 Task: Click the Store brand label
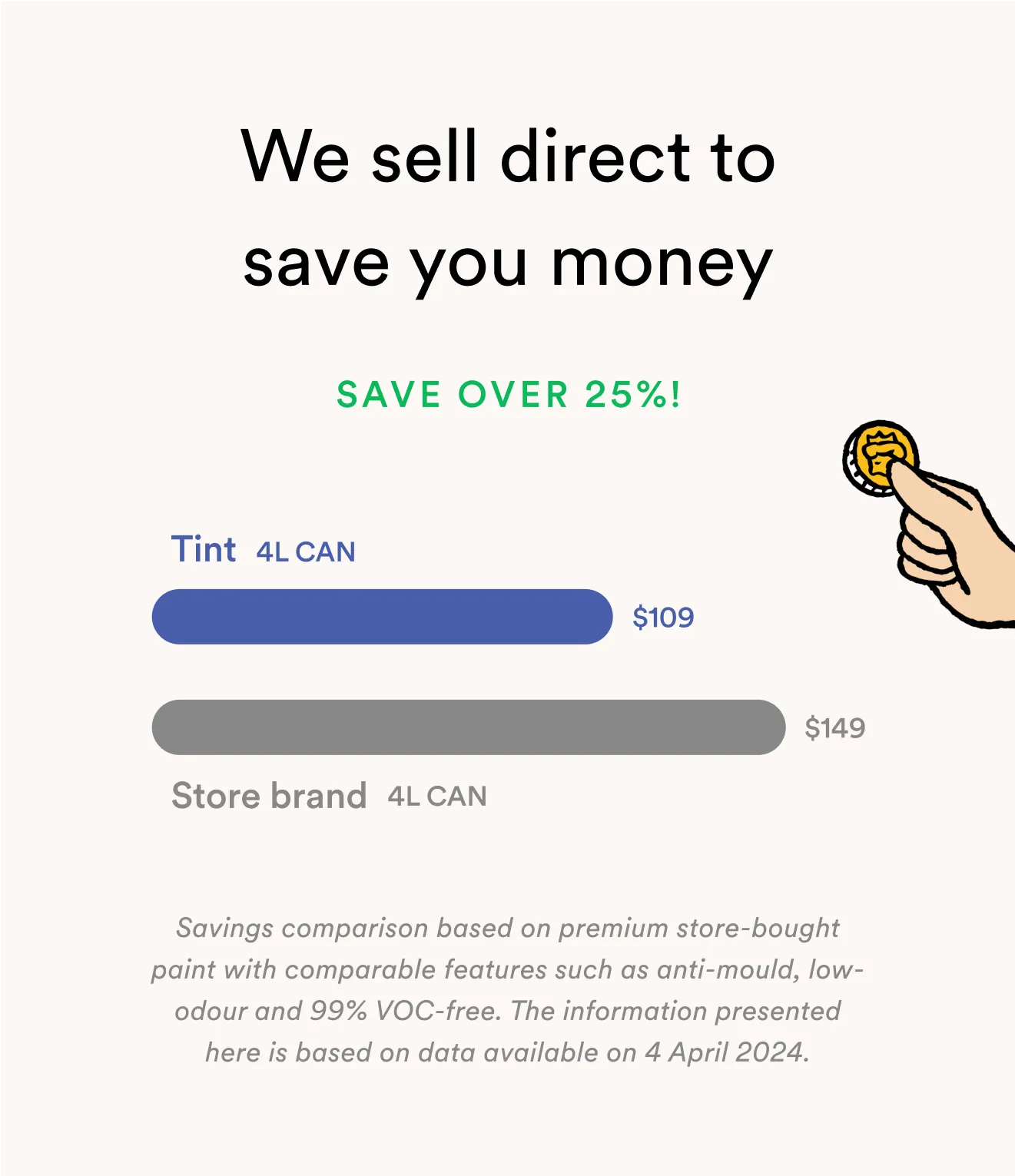[x=269, y=796]
